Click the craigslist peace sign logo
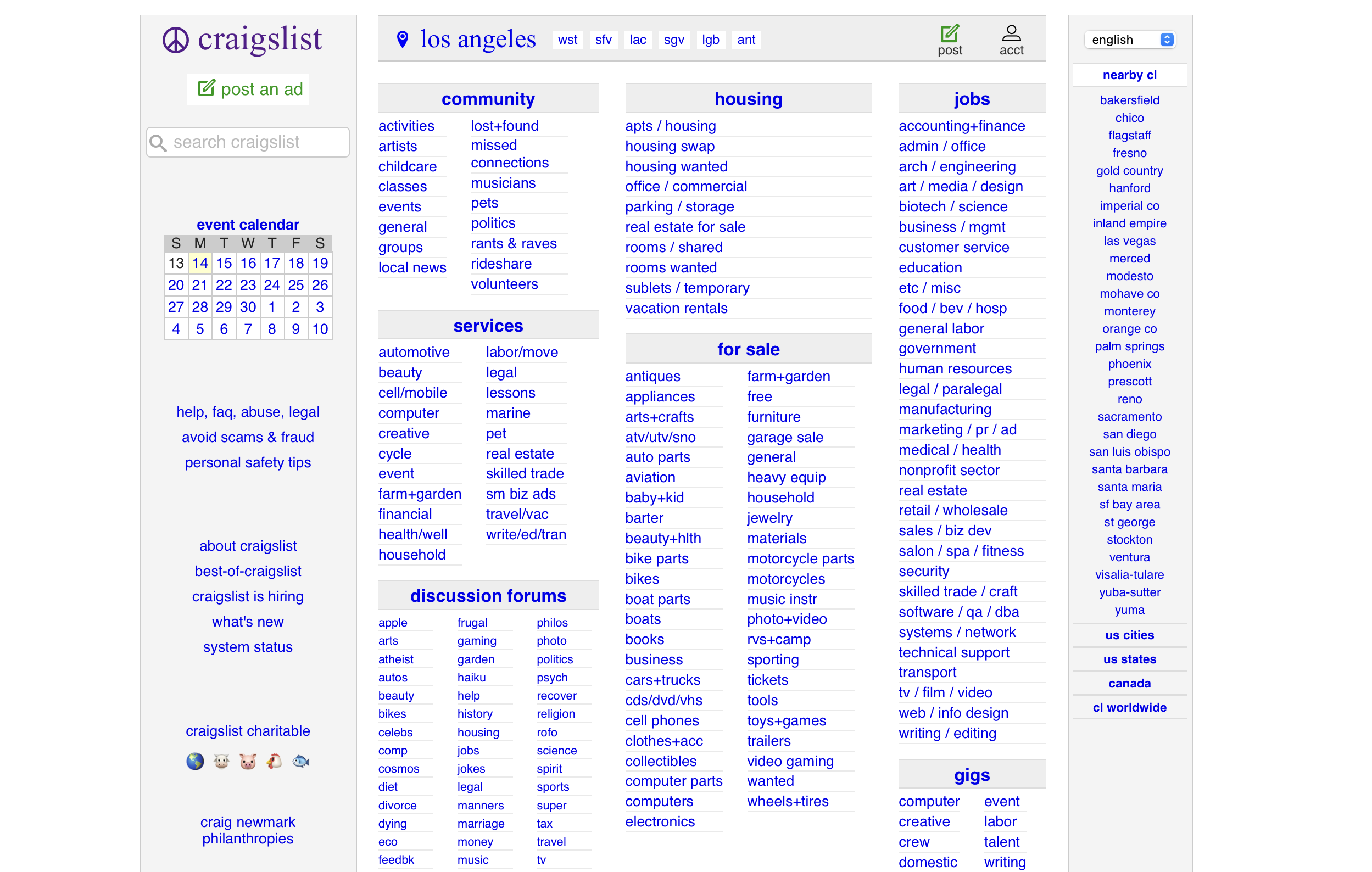 [x=176, y=41]
